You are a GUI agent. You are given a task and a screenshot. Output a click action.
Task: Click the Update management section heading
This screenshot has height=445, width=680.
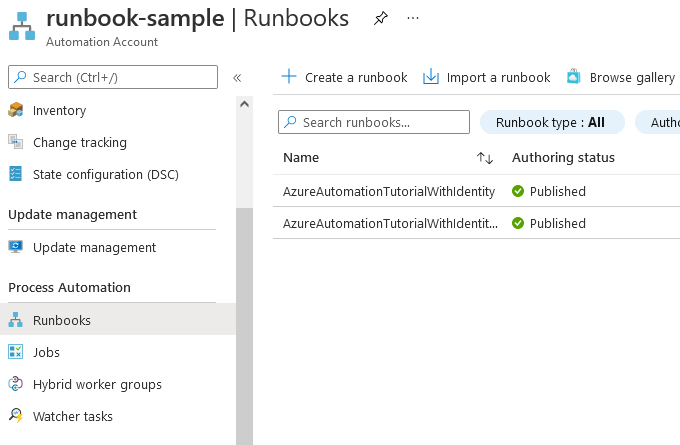(72, 214)
